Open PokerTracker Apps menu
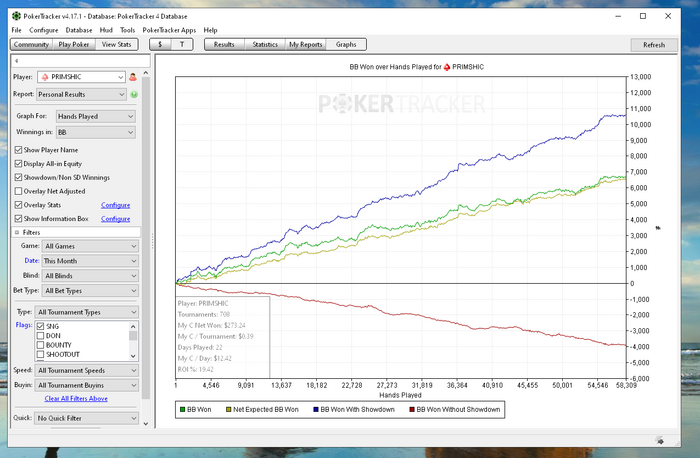This screenshot has height=458, width=700. (x=169, y=30)
